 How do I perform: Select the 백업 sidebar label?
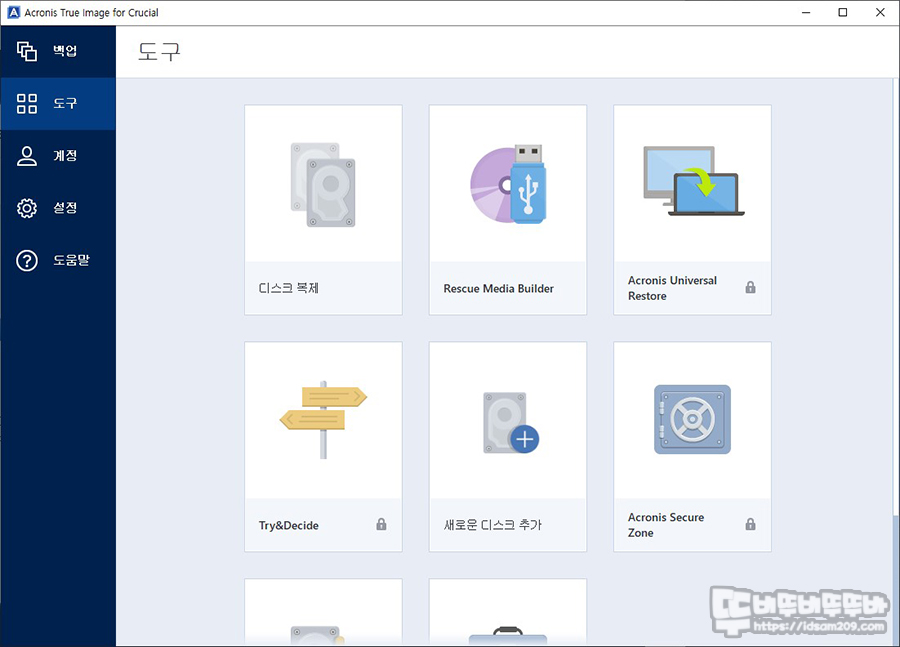pos(65,51)
